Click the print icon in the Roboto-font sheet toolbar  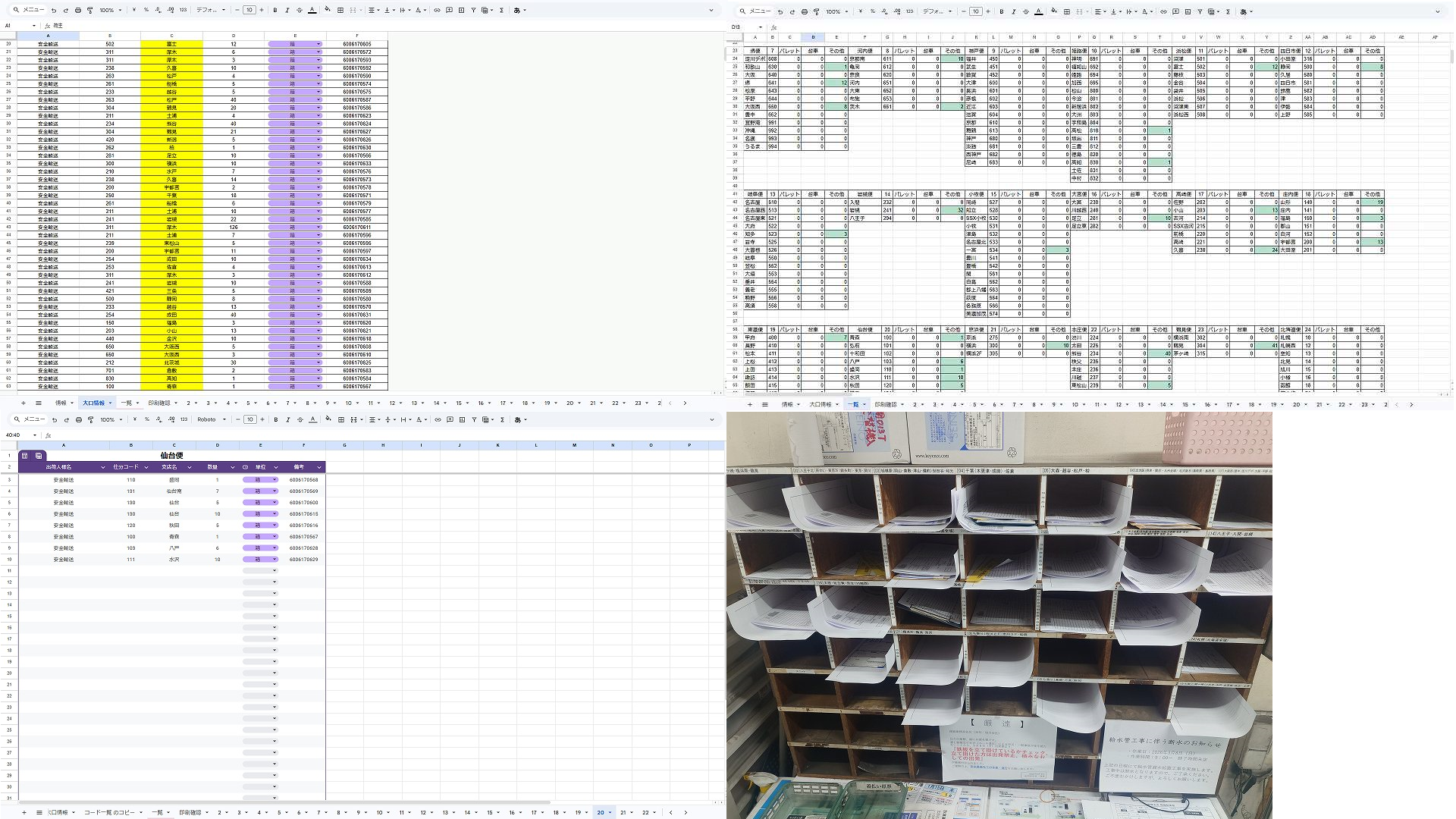(78, 419)
